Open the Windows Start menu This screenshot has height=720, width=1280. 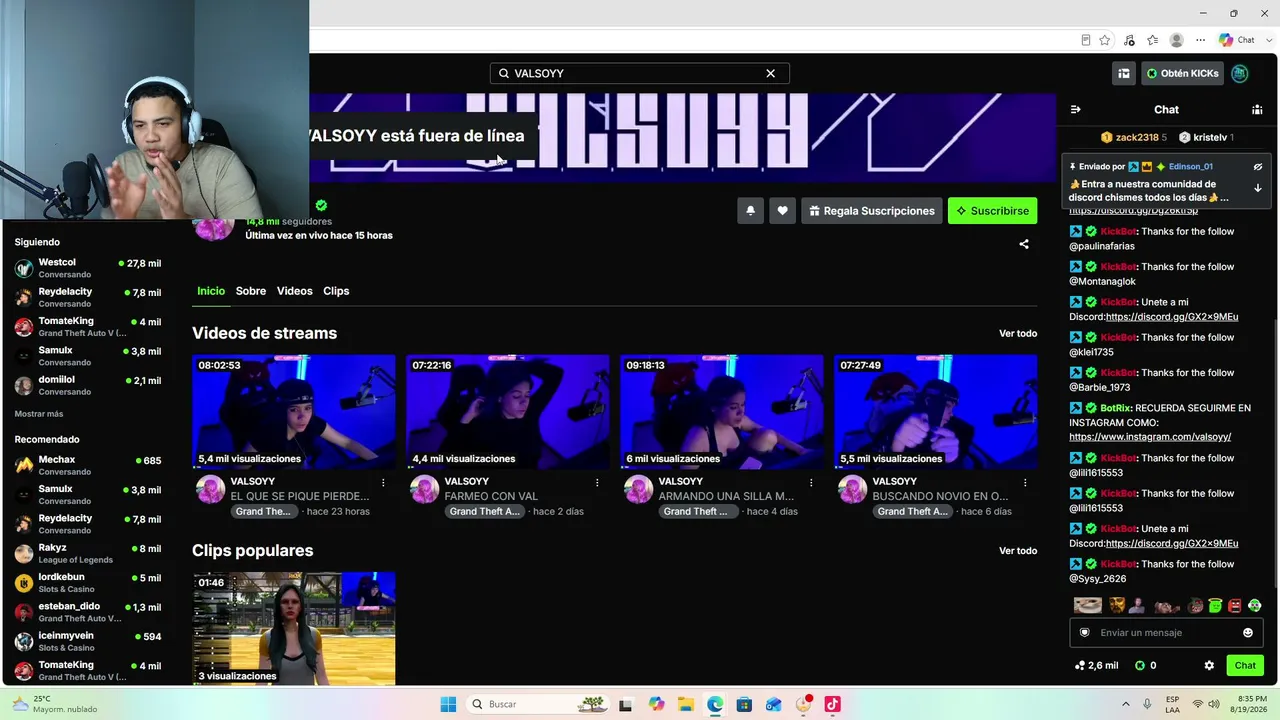(x=448, y=704)
